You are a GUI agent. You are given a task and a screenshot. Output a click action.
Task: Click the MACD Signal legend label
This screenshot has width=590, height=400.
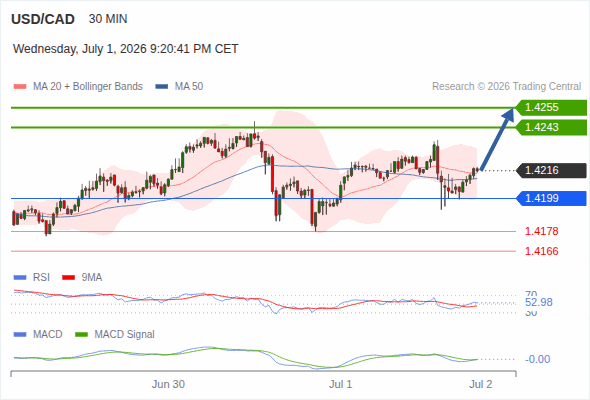(125, 335)
